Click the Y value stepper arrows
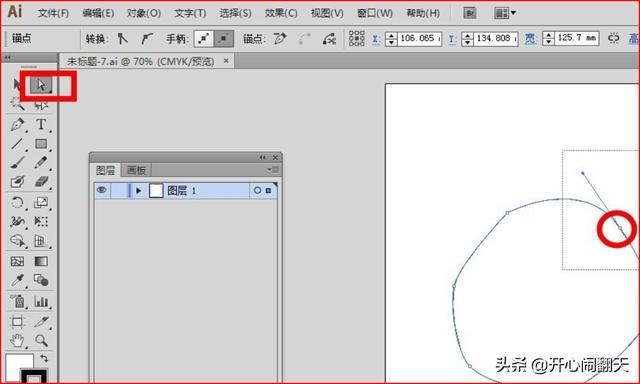Screen dimensions: 640x384 [468, 39]
